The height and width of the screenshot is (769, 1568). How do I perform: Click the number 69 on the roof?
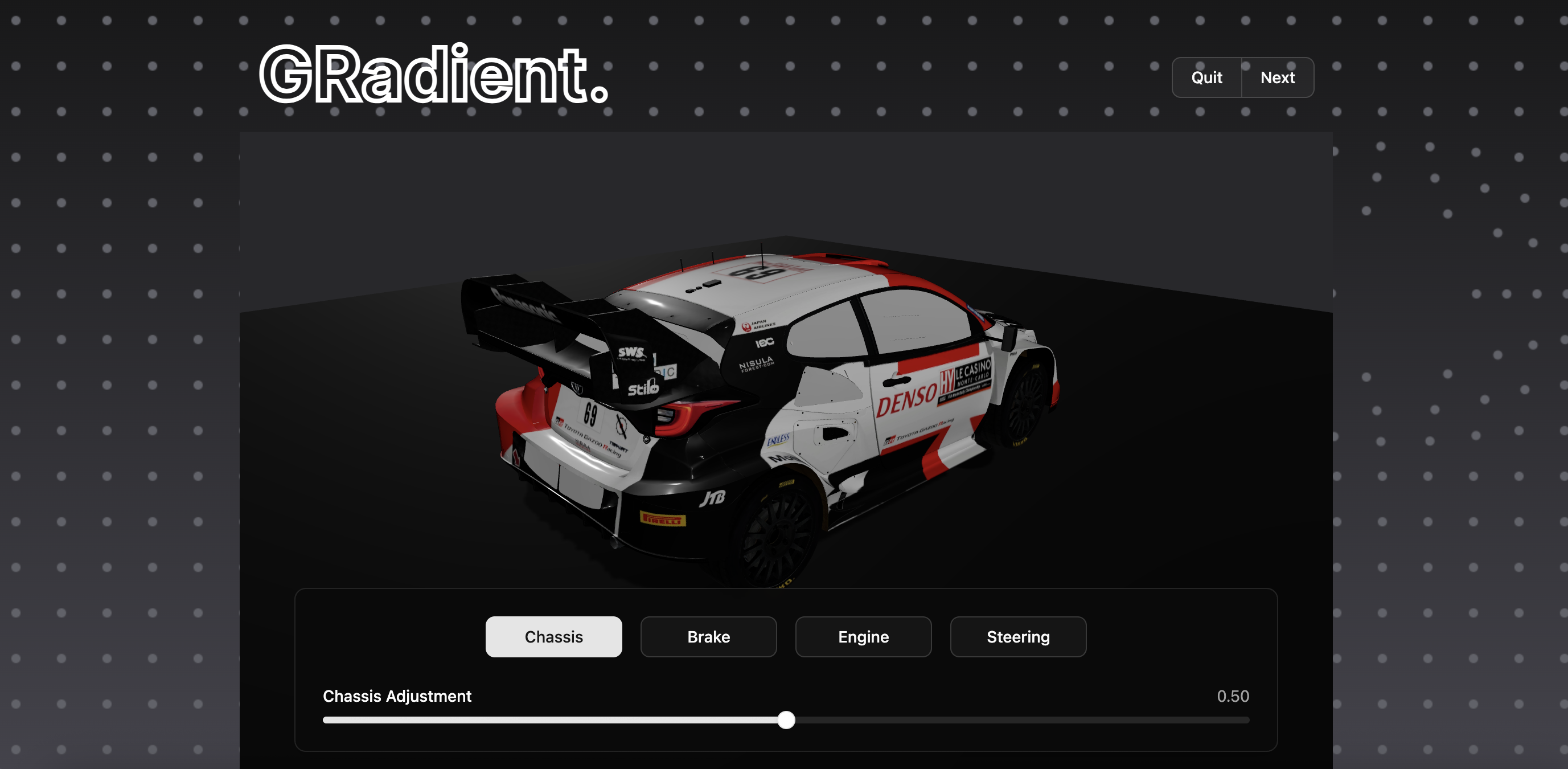click(757, 272)
